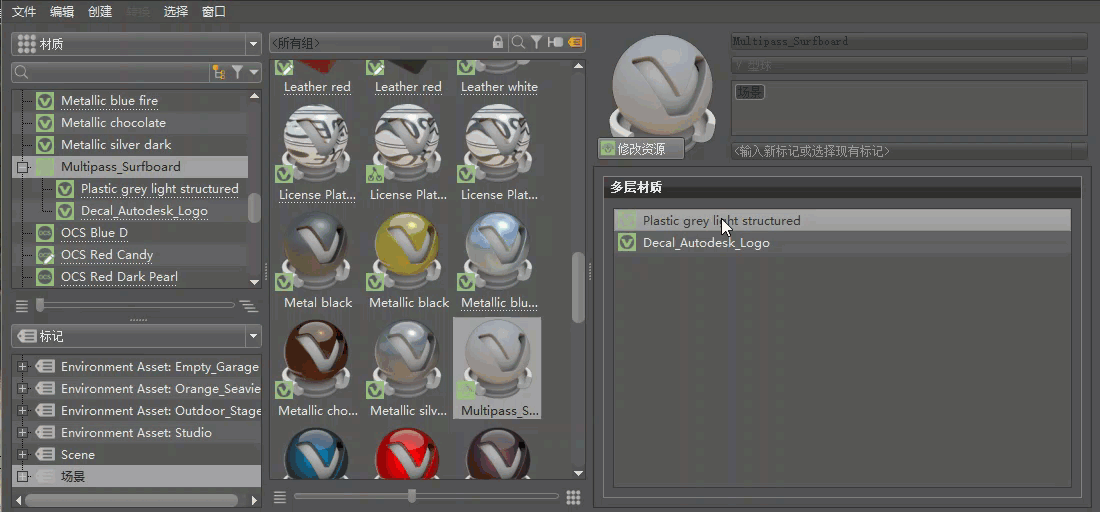This screenshot has height=512, width=1100.
Task: Click the scroll down arrow of tree
Action: (x=255, y=282)
